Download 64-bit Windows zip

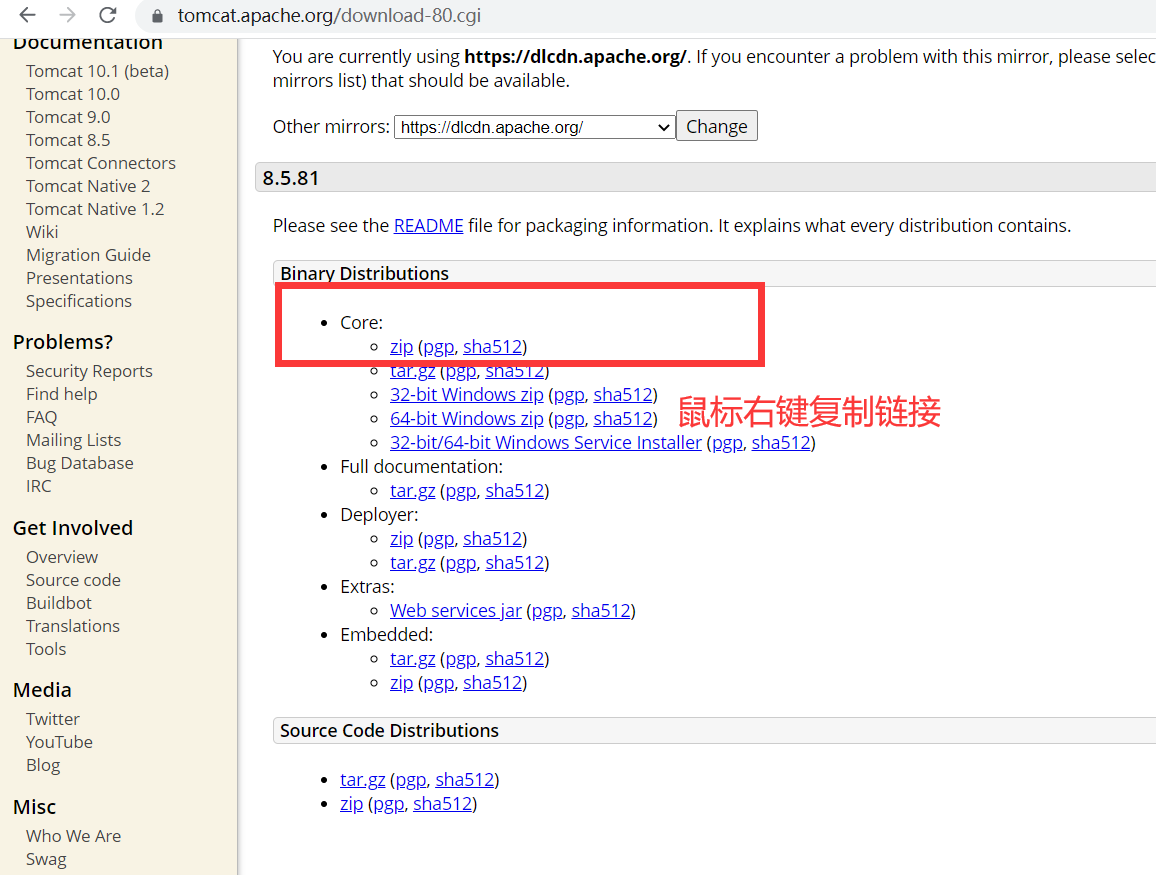coord(467,419)
